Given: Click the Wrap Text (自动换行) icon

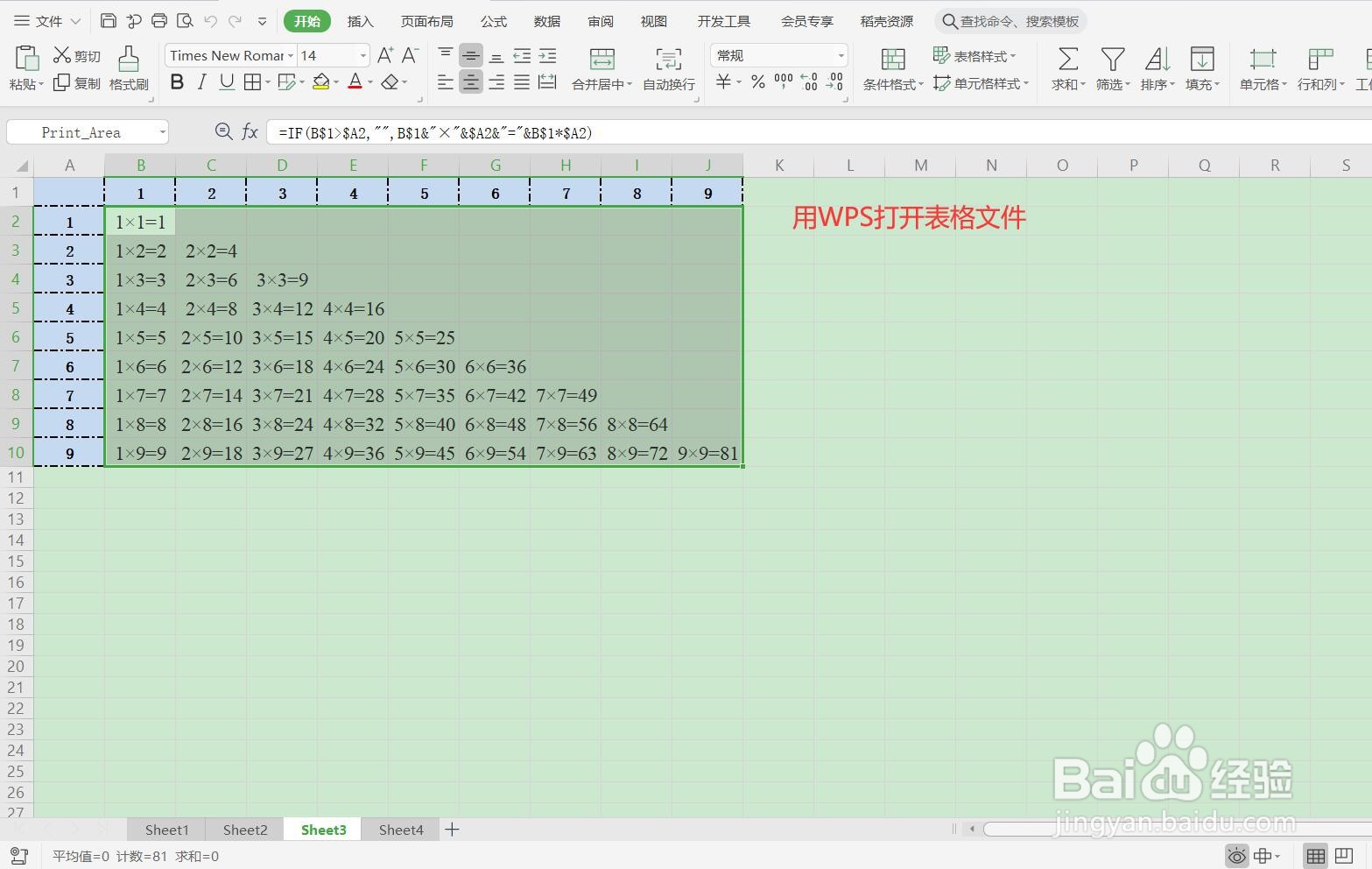Looking at the screenshot, I should pyautogui.click(x=669, y=59).
